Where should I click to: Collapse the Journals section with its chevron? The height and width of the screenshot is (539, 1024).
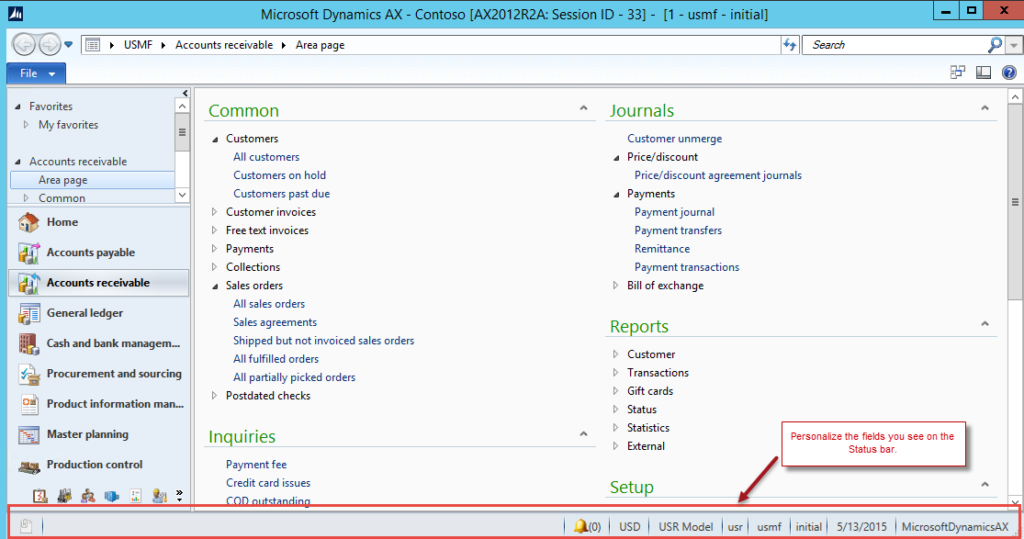click(x=984, y=108)
